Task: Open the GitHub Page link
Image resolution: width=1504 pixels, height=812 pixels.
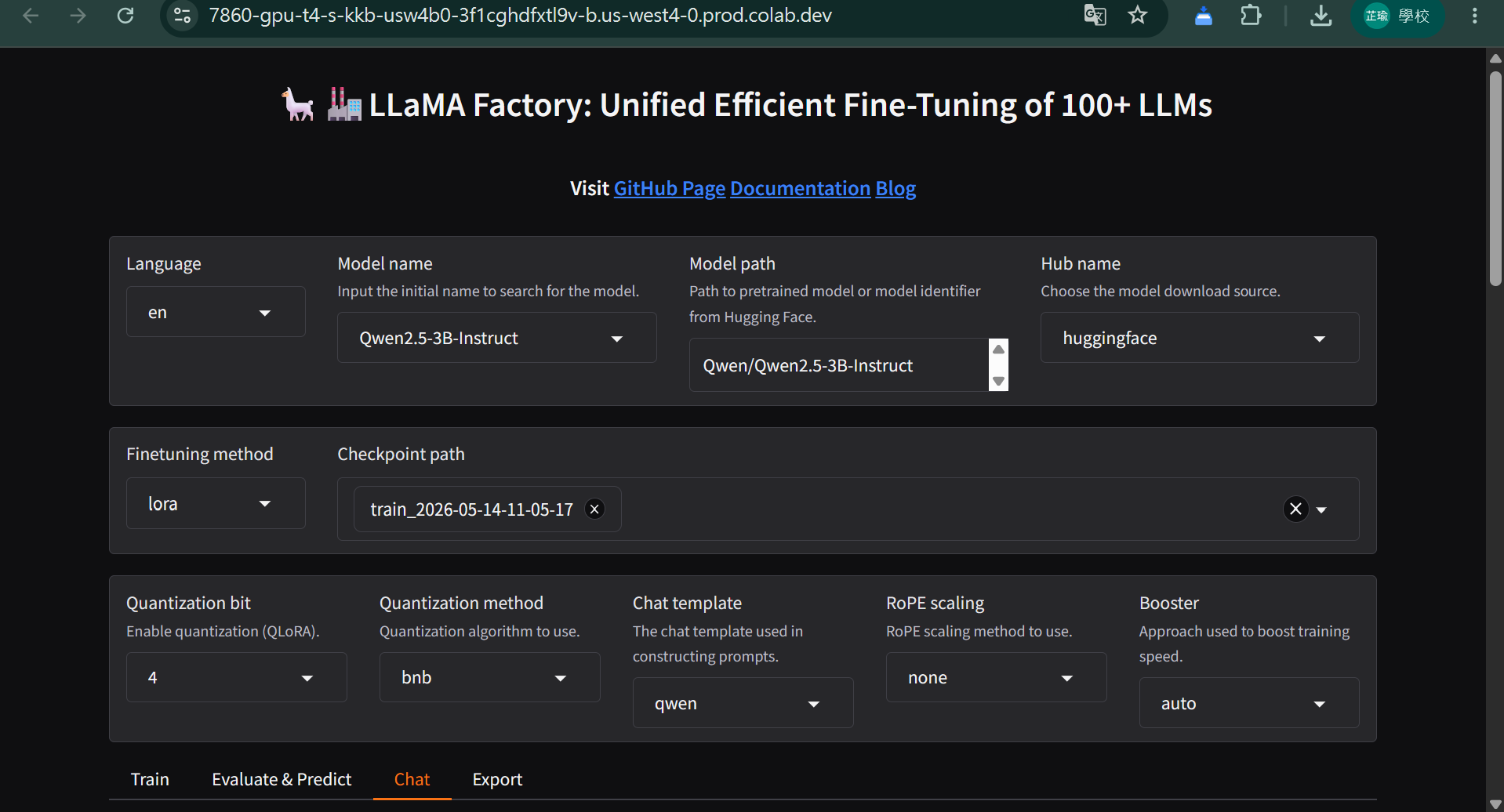Action: [670, 189]
